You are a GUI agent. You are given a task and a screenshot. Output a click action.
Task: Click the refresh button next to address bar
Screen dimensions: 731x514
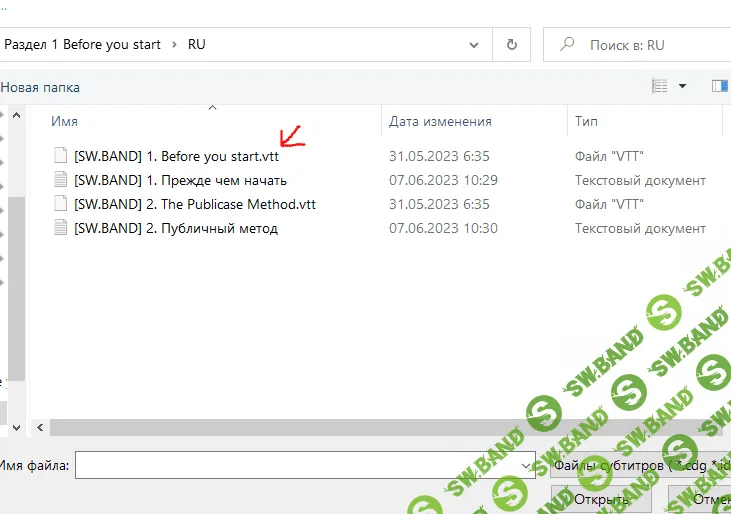512,45
